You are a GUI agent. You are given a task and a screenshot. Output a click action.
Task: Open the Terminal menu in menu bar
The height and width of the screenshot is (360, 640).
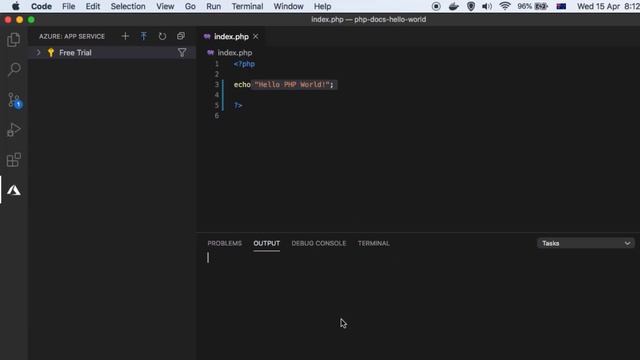pyautogui.click(x=247, y=7)
